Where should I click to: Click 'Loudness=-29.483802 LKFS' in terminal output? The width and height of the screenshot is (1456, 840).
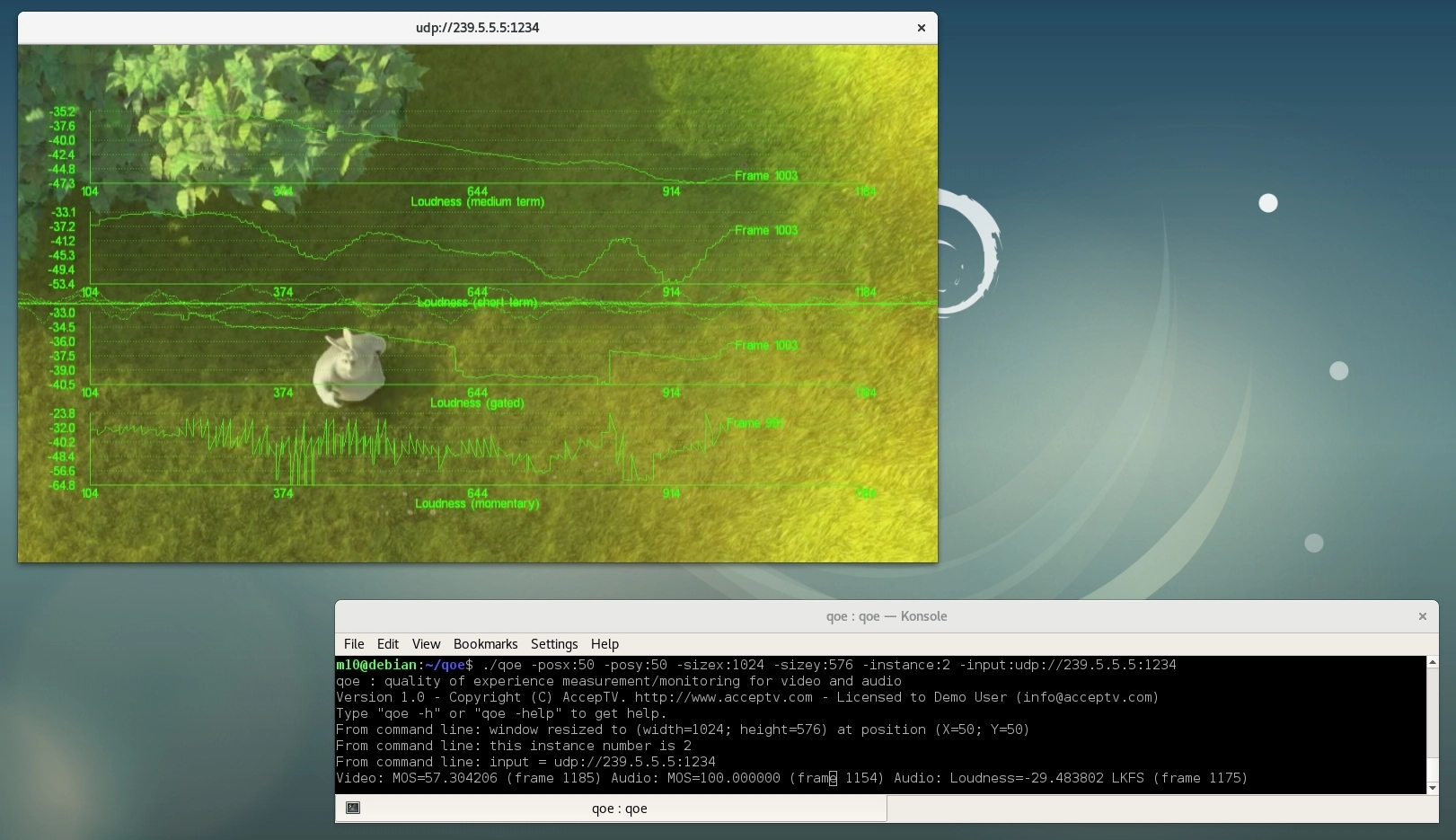[x=1046, y=779]
